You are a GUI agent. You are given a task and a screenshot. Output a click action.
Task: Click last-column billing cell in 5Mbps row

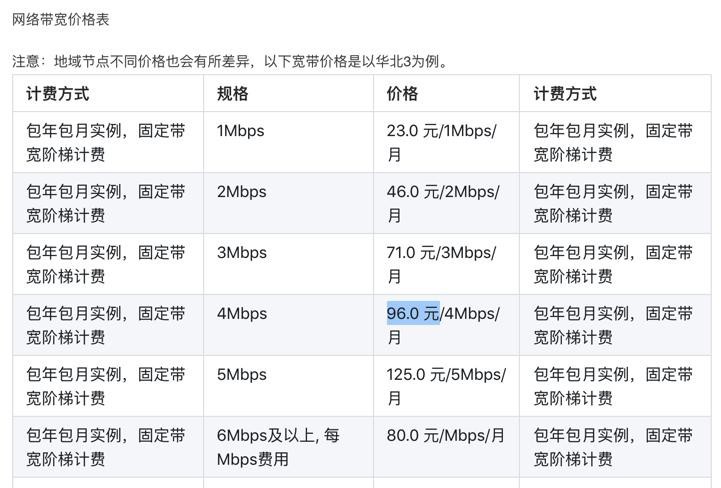click(x=615, y=386)
